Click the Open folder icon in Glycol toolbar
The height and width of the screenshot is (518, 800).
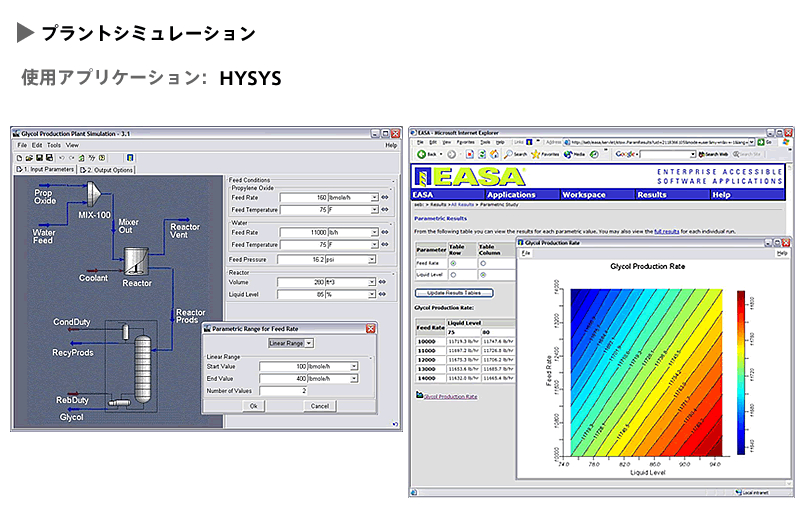coord(29,158)
